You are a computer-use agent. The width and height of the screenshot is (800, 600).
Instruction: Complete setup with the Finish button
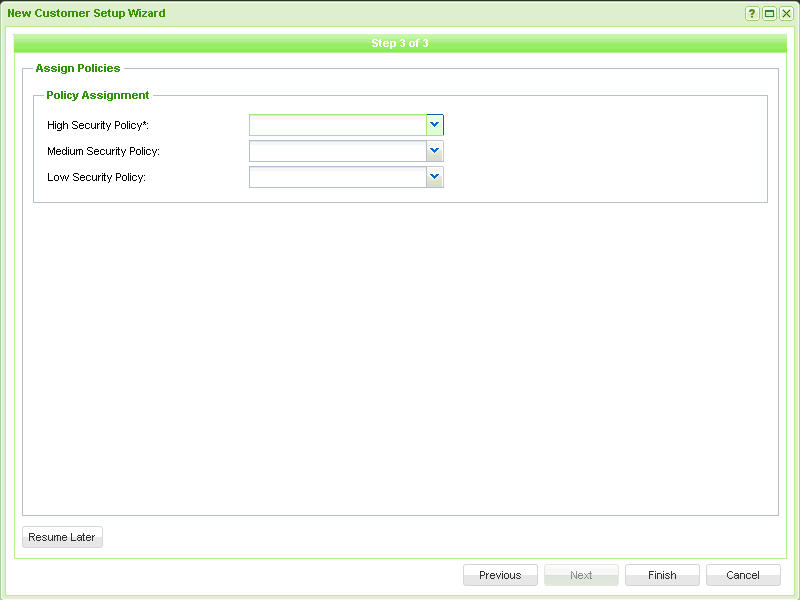662,575
